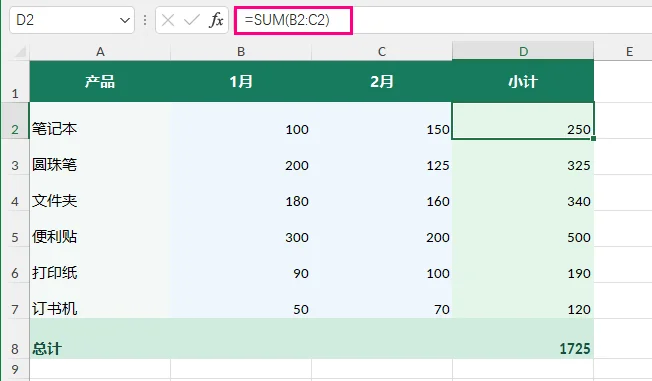The image size is (652, 381).
Task: Click the 1月 value 300 for 便利贴
Action: click(x=241, y=229)
